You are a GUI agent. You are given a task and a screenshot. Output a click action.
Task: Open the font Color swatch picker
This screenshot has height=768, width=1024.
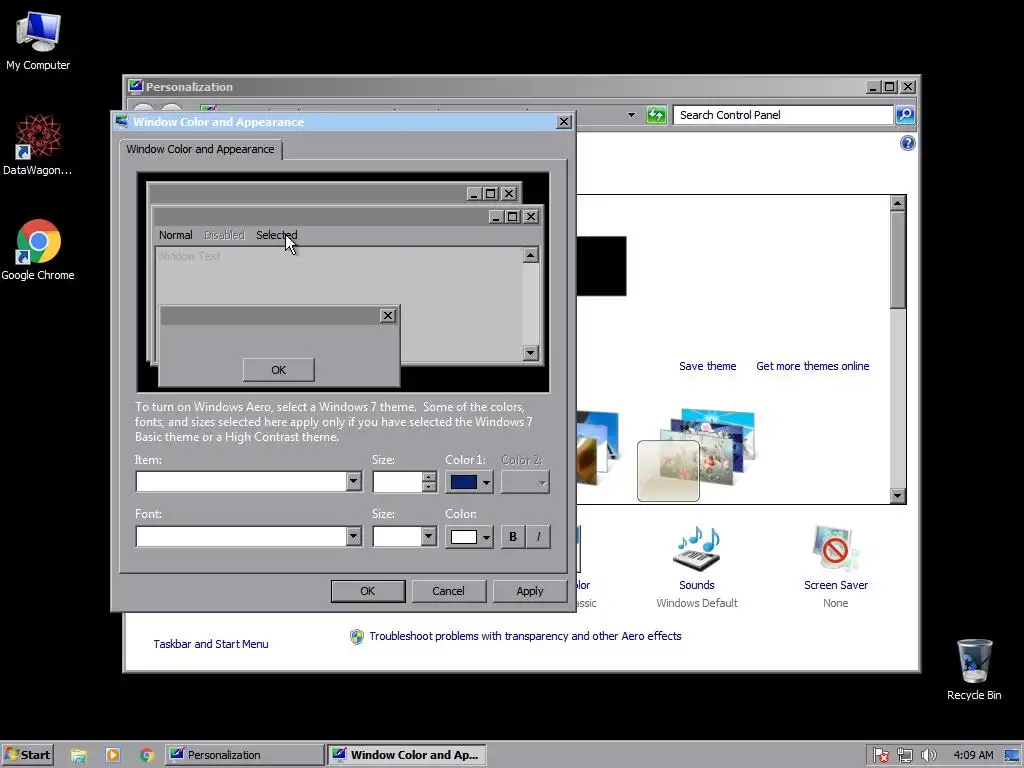click(x=470, y=537)
